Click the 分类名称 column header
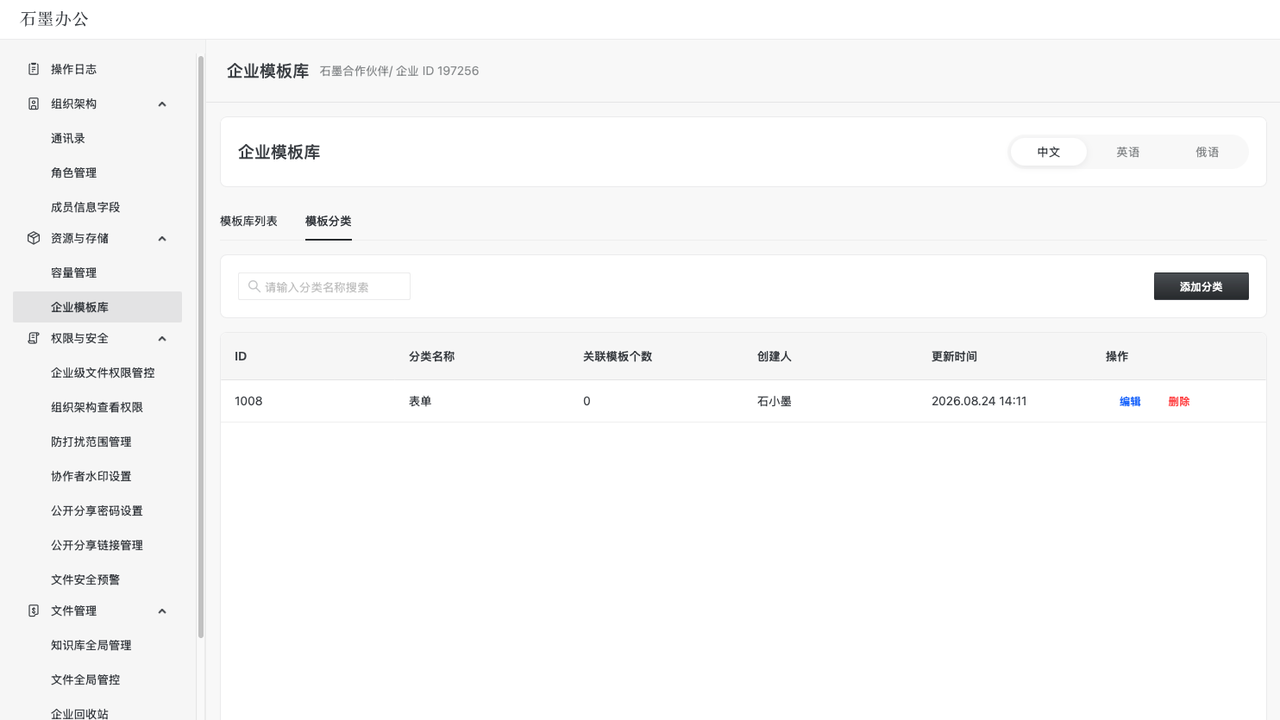 click(x=432, y=356)
